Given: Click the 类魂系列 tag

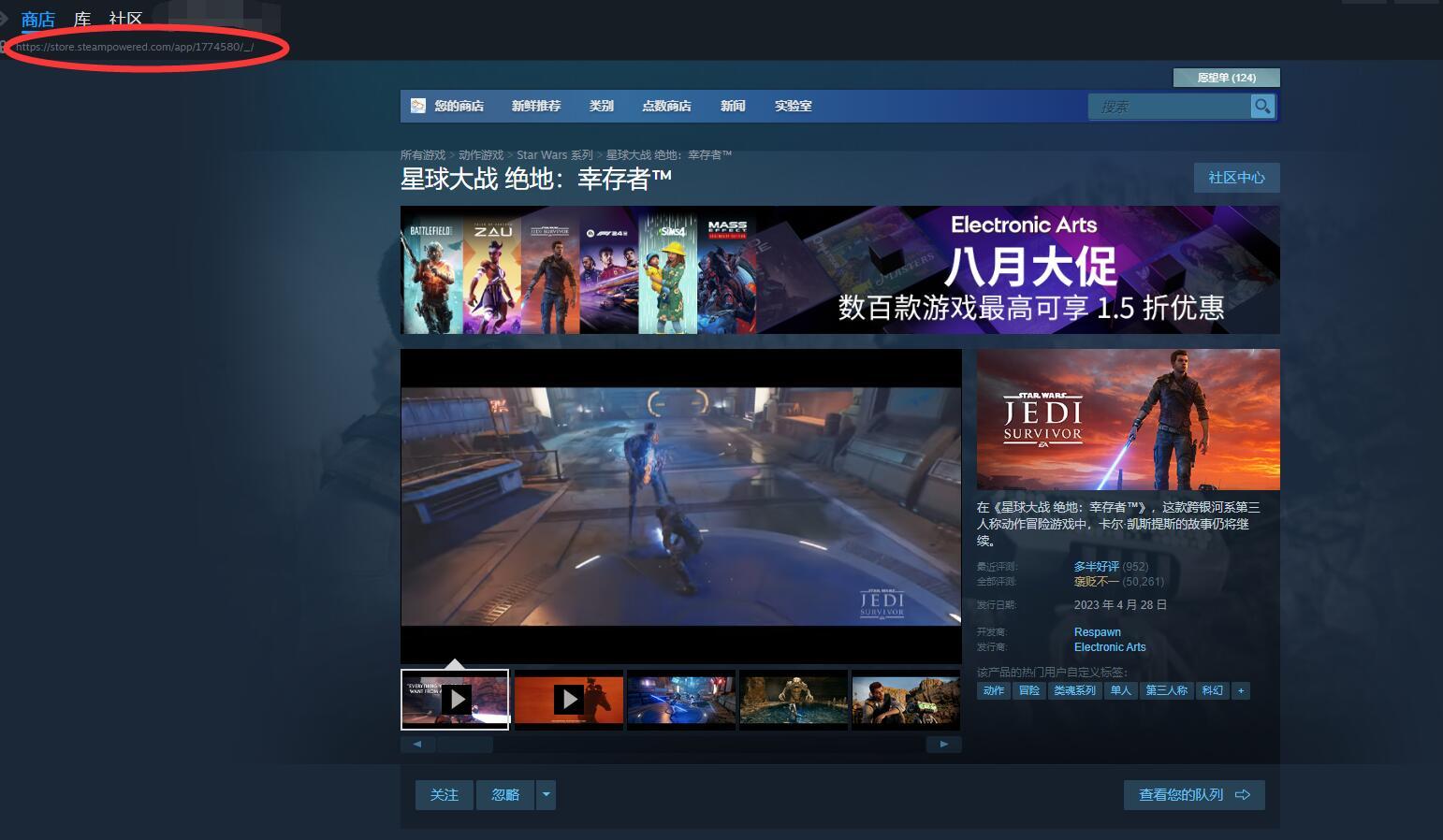Looking at the screenshot, I should click(1074, 690).
